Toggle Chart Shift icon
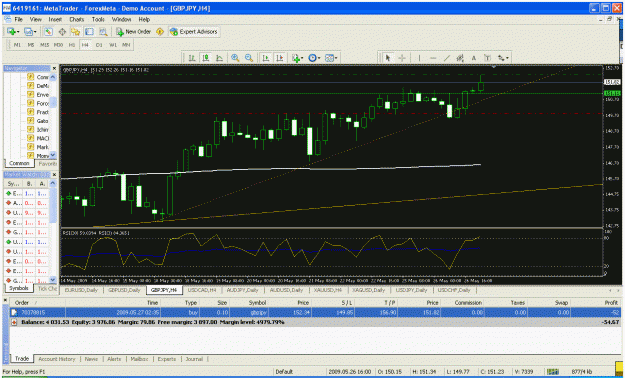Image resolution: width=625 pixels, height=378 pixels. point(280,58)
